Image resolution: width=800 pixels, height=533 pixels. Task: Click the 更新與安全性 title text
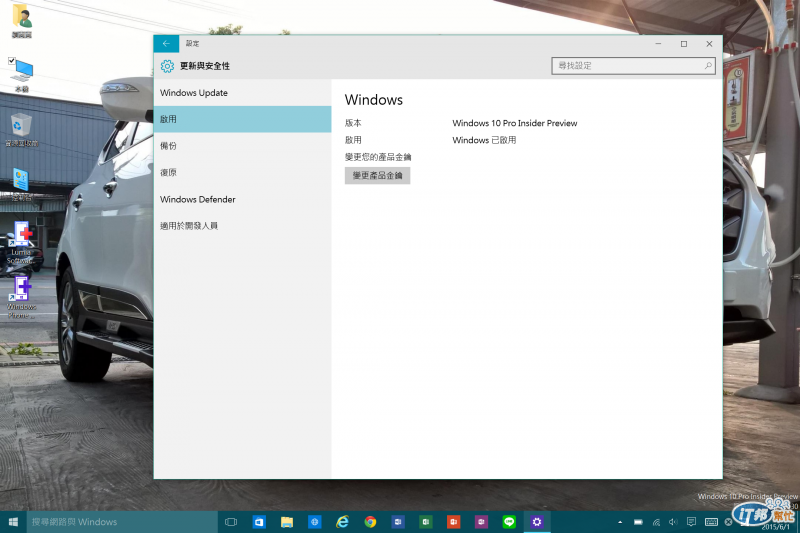click(205, 66)
